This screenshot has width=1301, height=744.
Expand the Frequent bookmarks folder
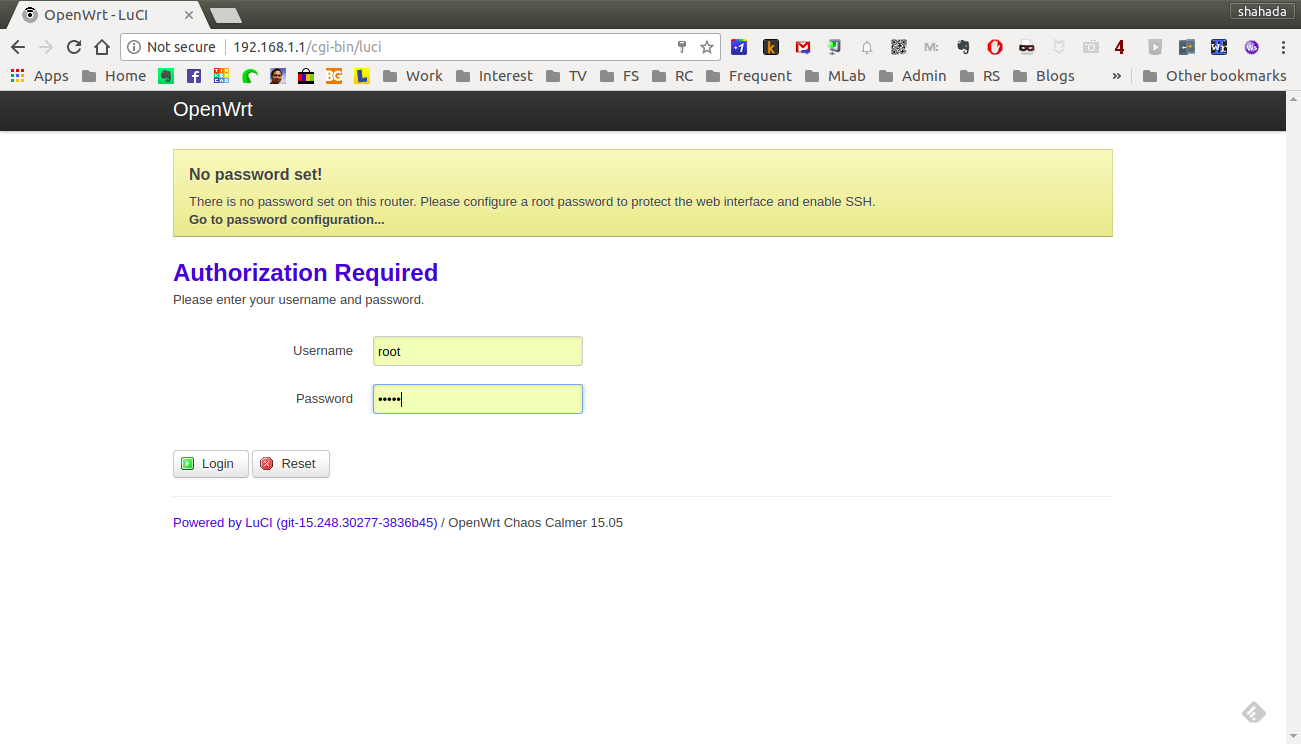(x=748, y=76)
